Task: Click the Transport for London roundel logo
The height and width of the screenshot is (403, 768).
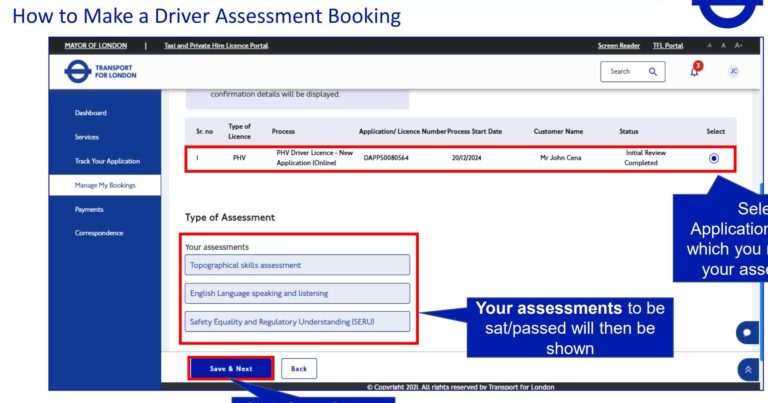Action: tap(78, 71)
